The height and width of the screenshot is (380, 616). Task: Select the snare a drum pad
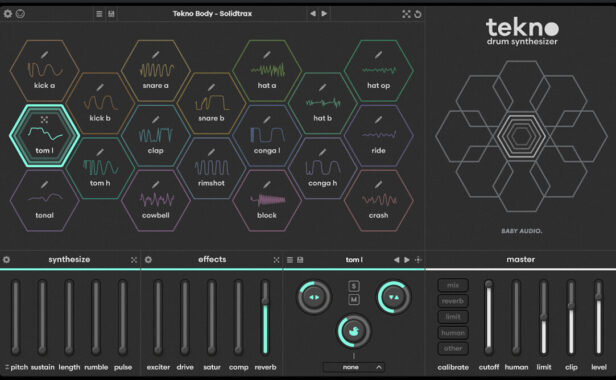pos(156,71)
